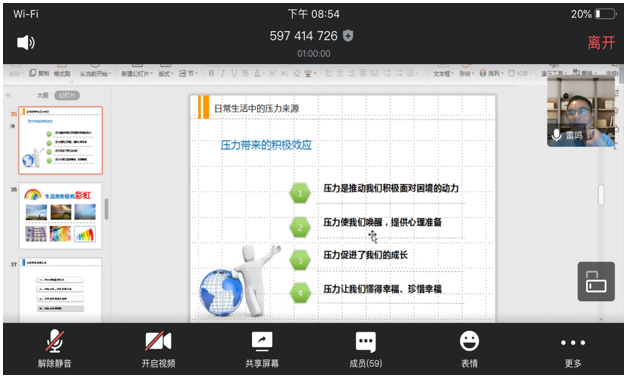624x377 pixels.
Task: Turn on camera with 开启视频
Action: coord(158,349)
